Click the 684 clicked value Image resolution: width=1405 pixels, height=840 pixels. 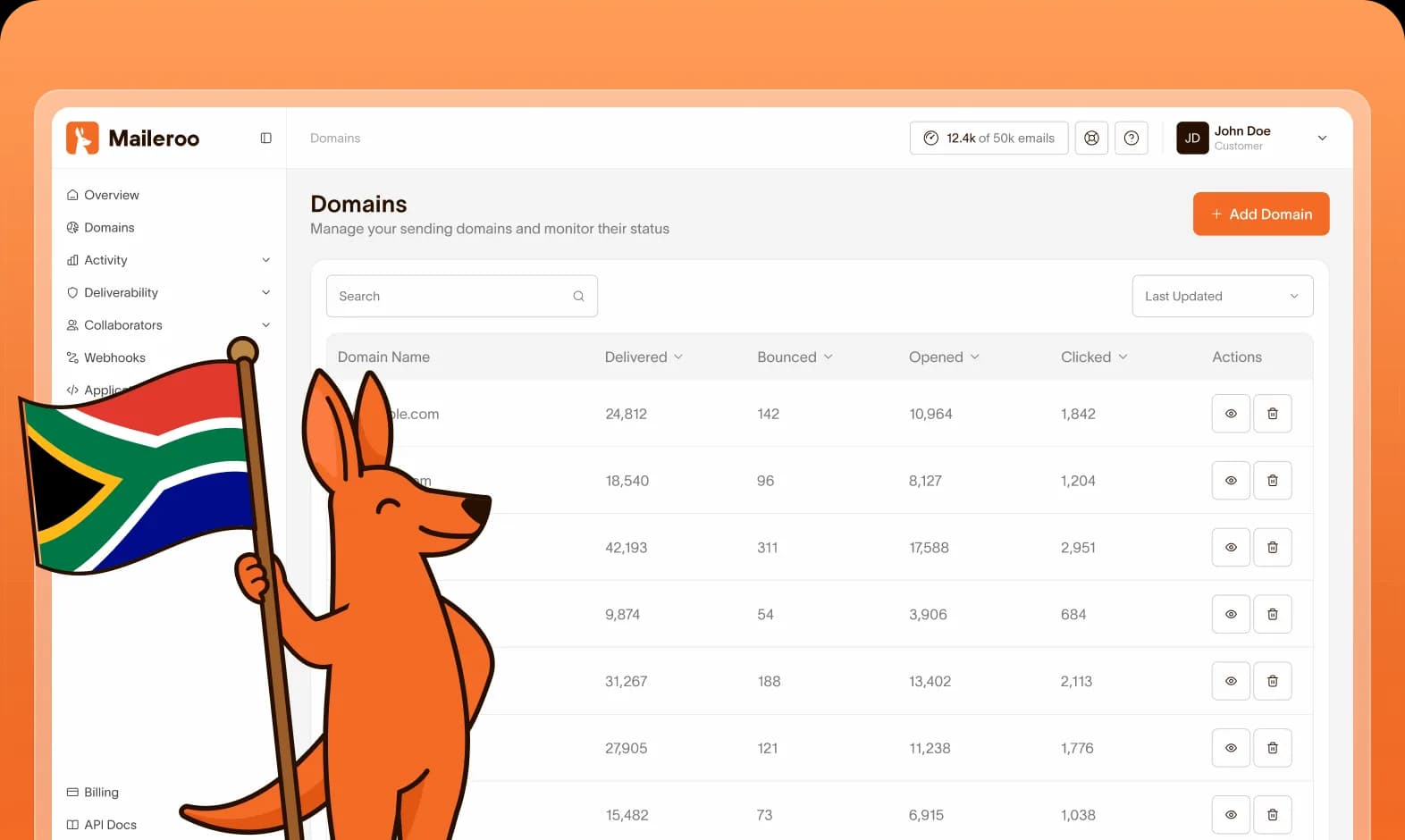click(x=1073, y=615)
